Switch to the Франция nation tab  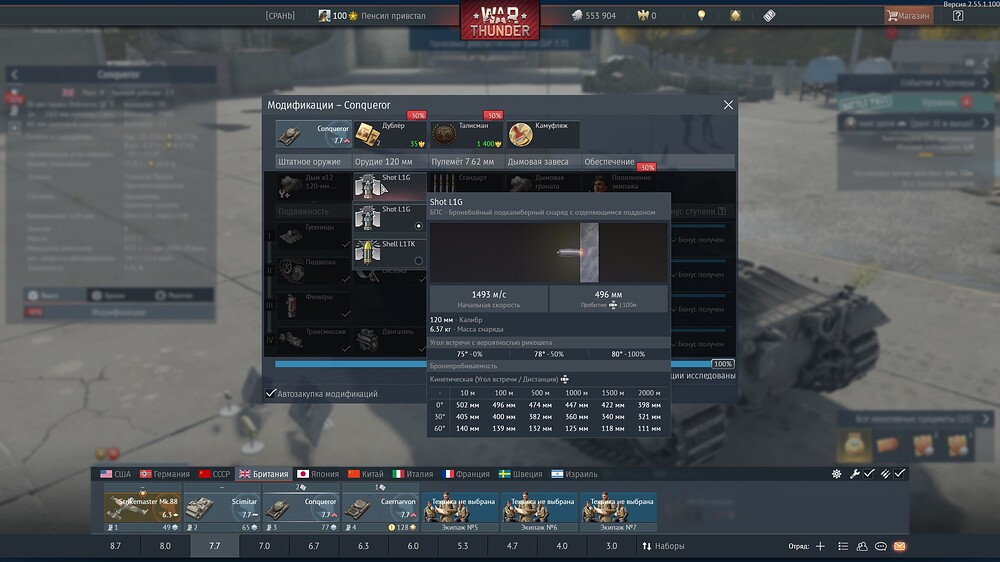pos(466,474)
